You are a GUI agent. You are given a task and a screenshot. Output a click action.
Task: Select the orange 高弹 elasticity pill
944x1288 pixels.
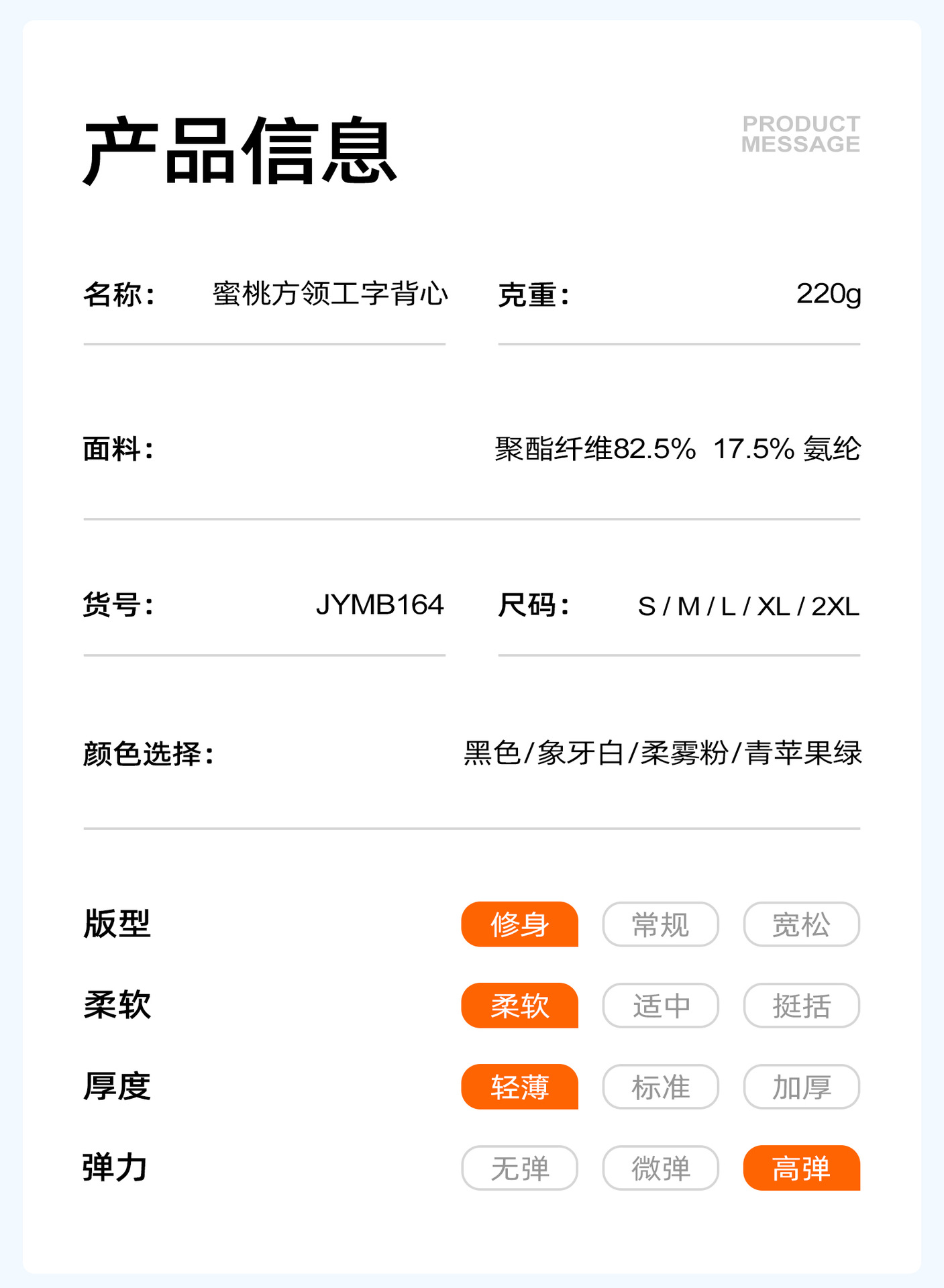click(x=801, y=1167)
